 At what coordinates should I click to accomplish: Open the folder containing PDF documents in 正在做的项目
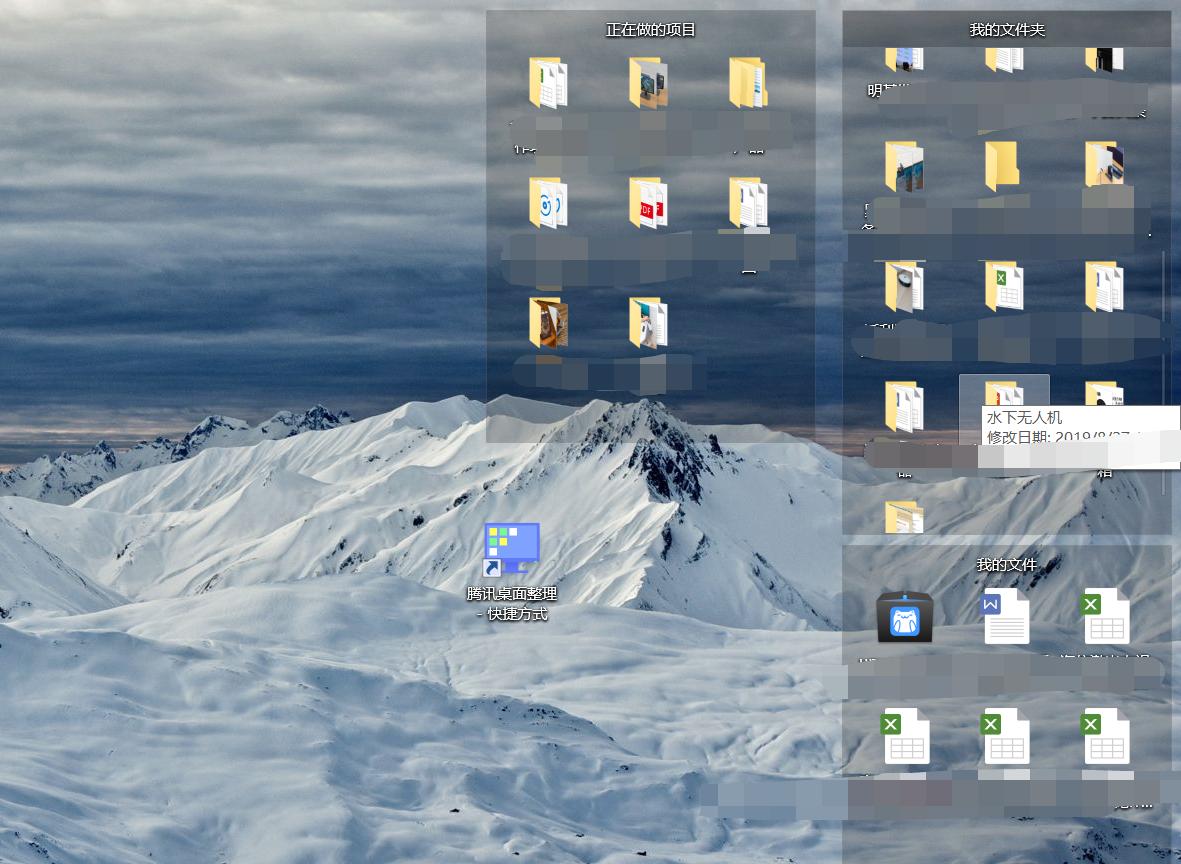pos(648,203)
